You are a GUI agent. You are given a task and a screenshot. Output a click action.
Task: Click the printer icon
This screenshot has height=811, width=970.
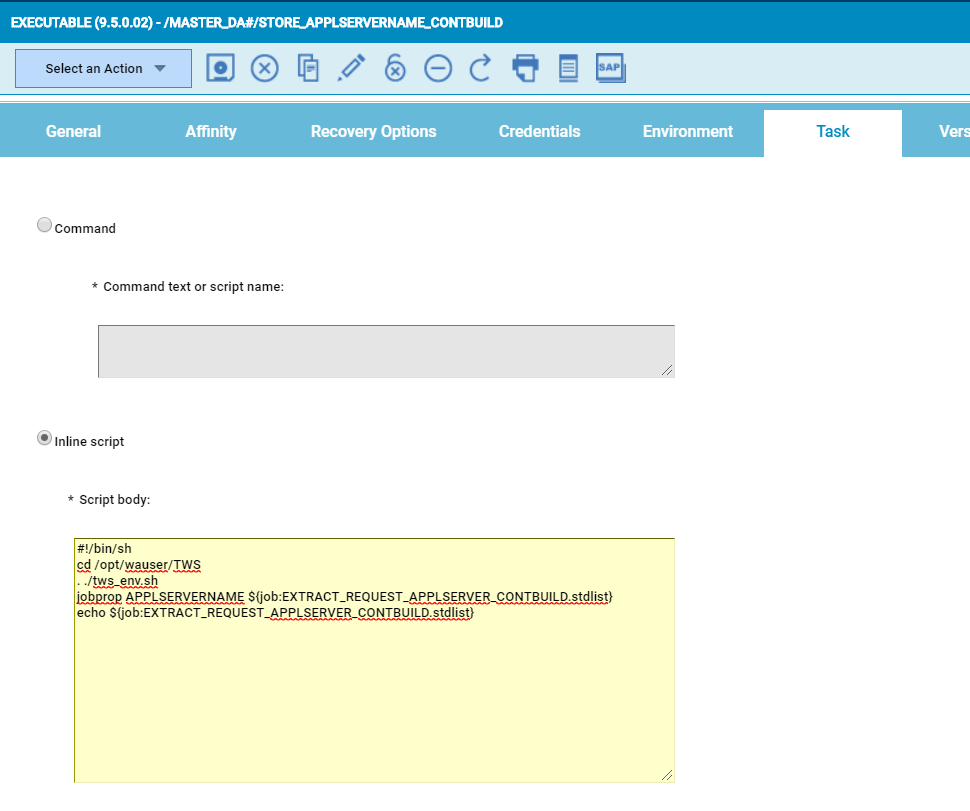525,68
